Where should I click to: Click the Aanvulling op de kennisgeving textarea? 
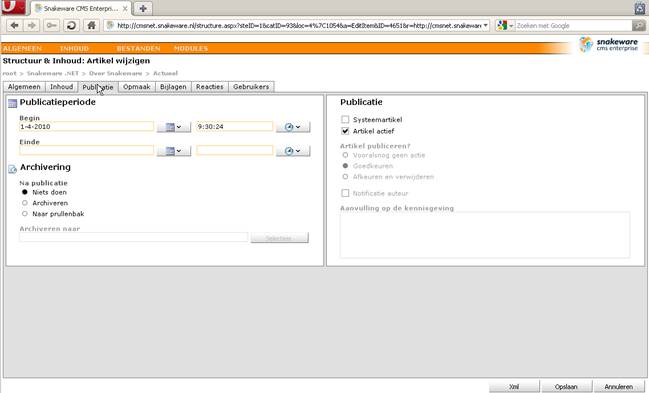485,235
